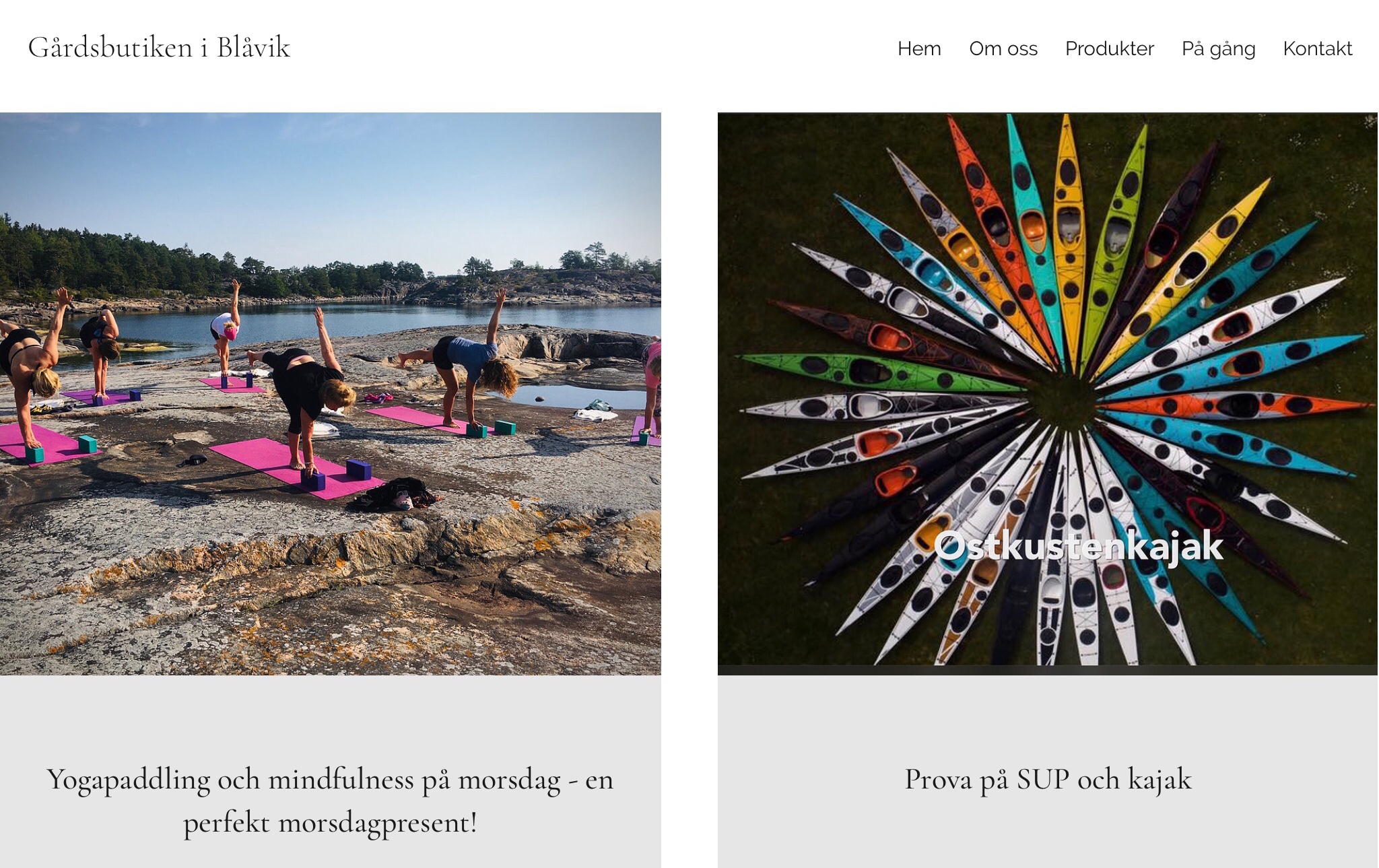Click the Prova på SUP och kajak heading
This screenshot has width=1379, height=868.
click(1048, 780)
